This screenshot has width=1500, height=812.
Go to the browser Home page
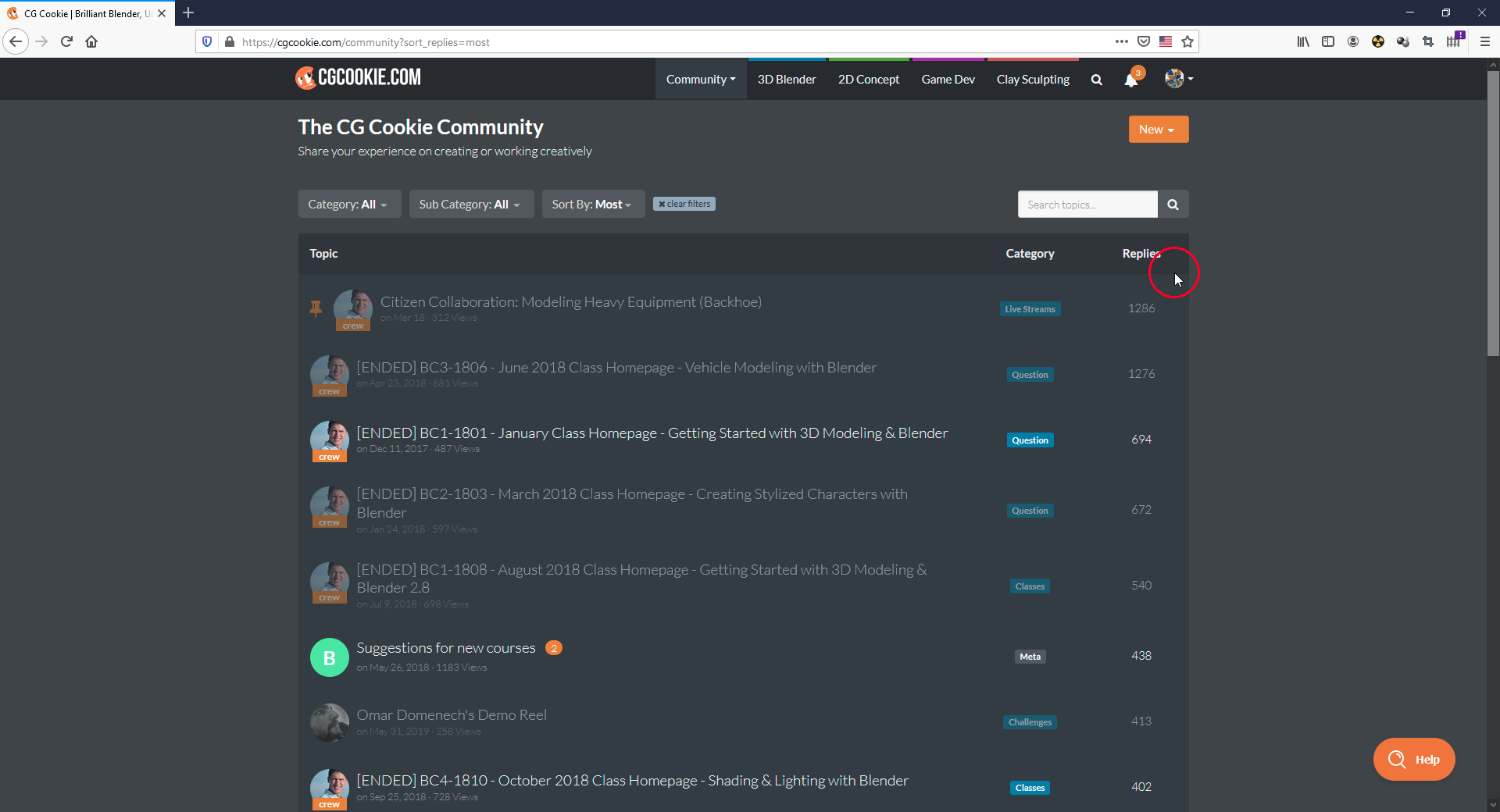click(x=91, y=41)
